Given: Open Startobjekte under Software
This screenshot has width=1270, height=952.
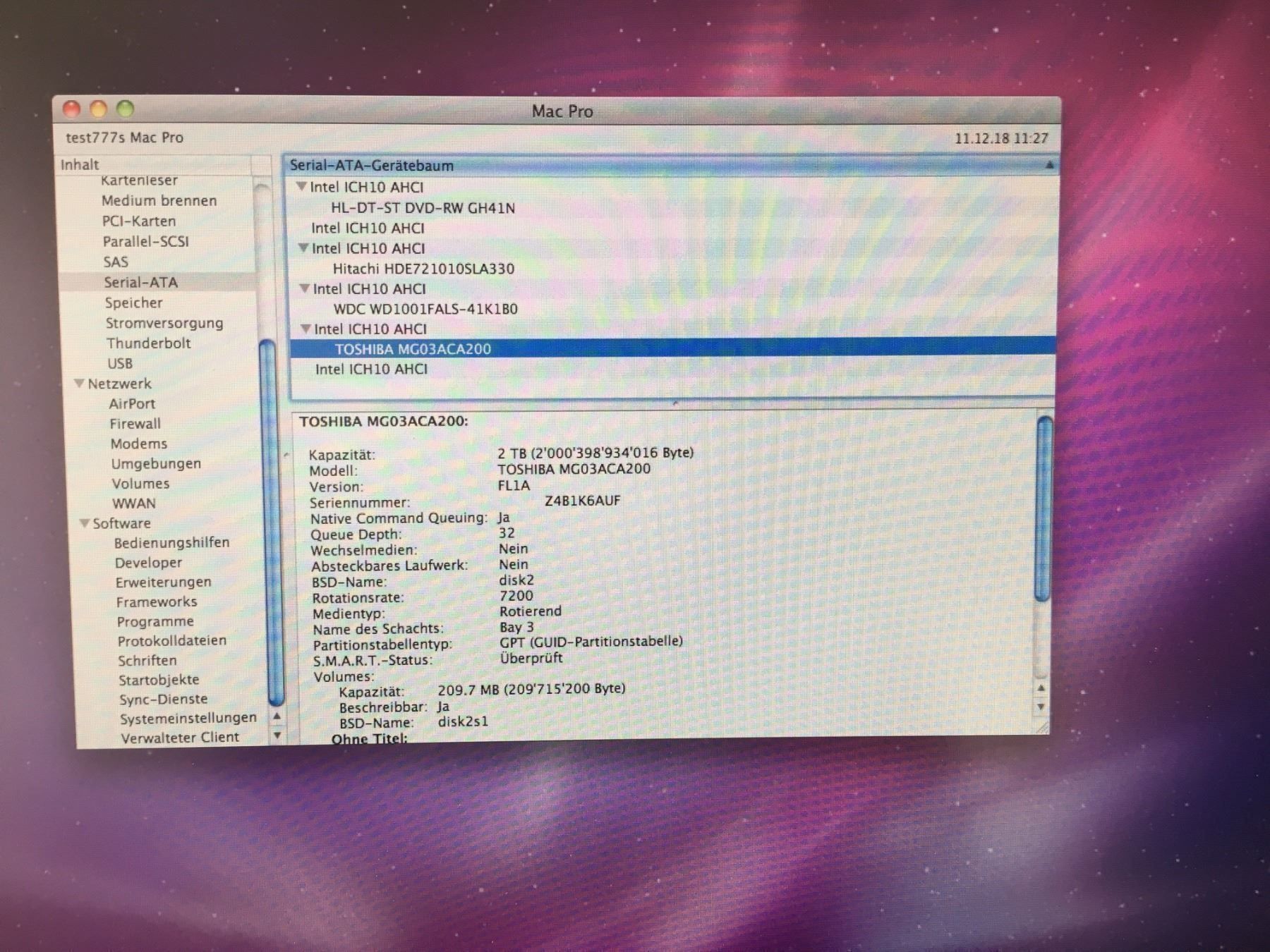Looking at the screenshot, I should pos(159,680).
